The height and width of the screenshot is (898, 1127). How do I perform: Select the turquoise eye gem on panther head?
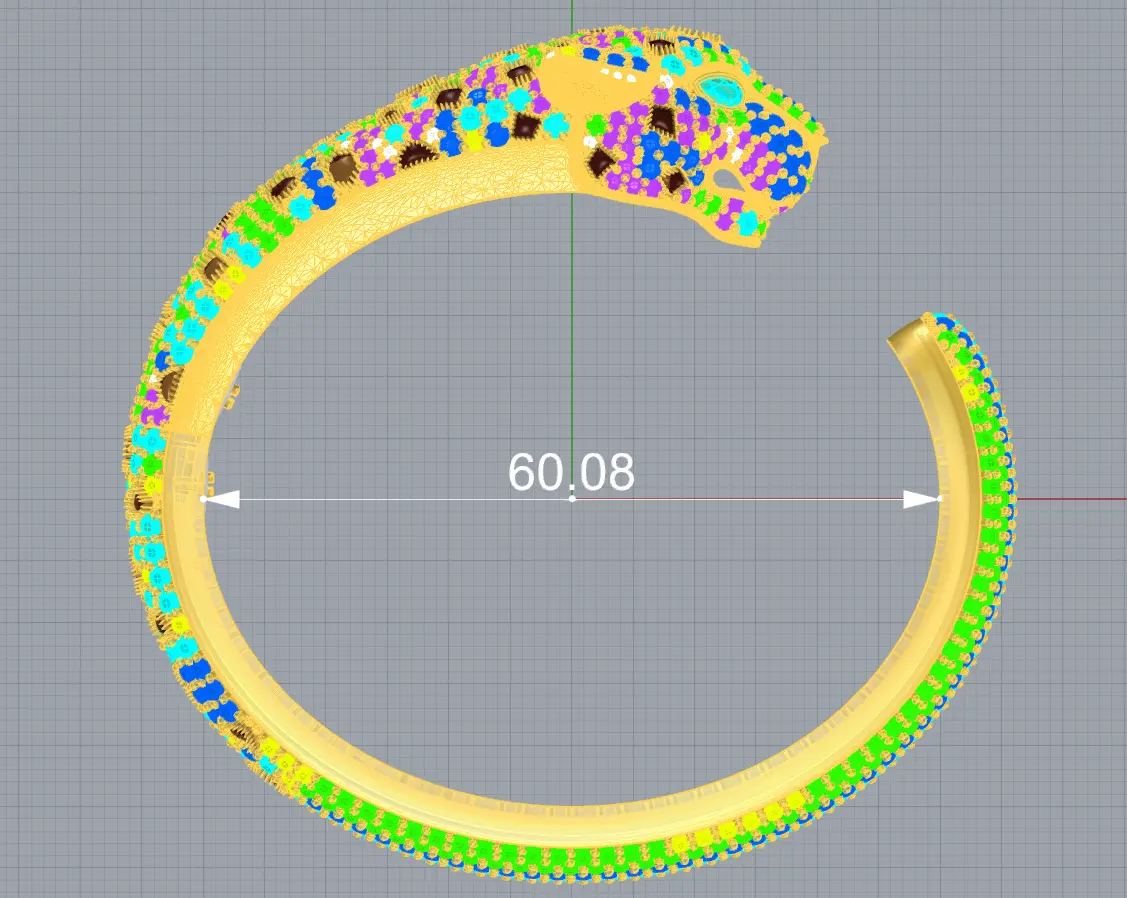click(x=723, y=91)
